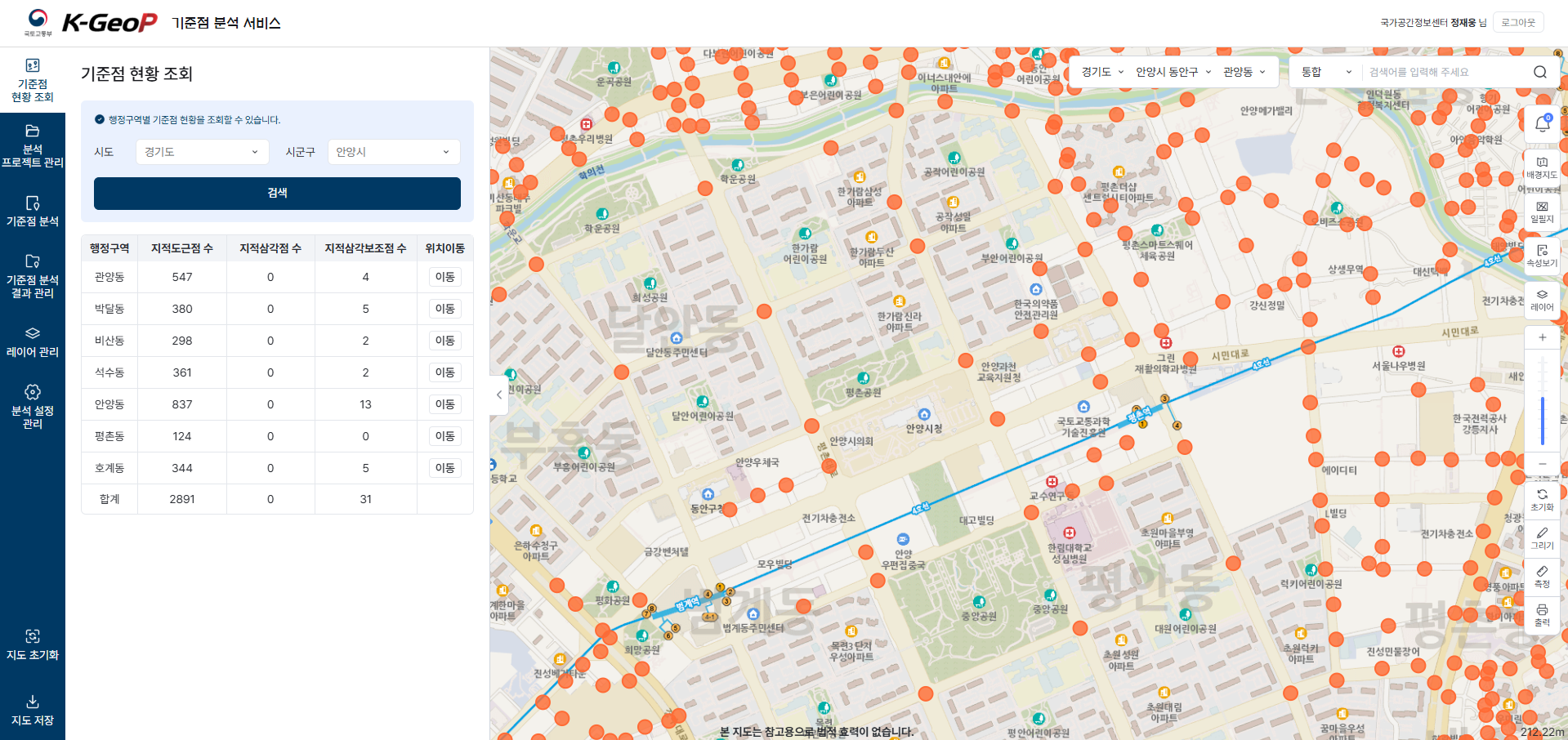This screenshot has height=740, width=1568.
Task: Collapse the left results panel
Action: point(499,395)
